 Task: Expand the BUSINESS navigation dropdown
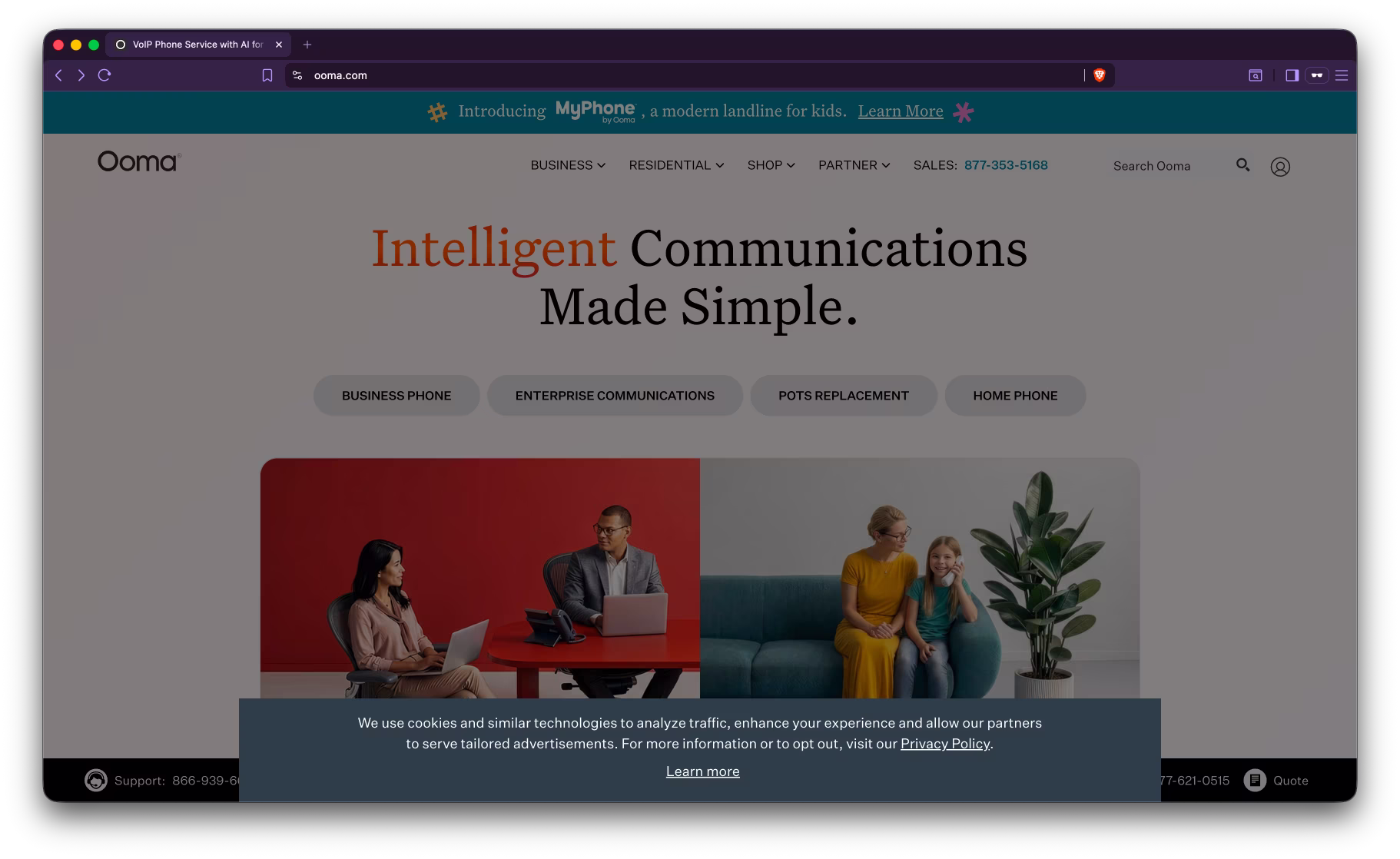[568, 165]
